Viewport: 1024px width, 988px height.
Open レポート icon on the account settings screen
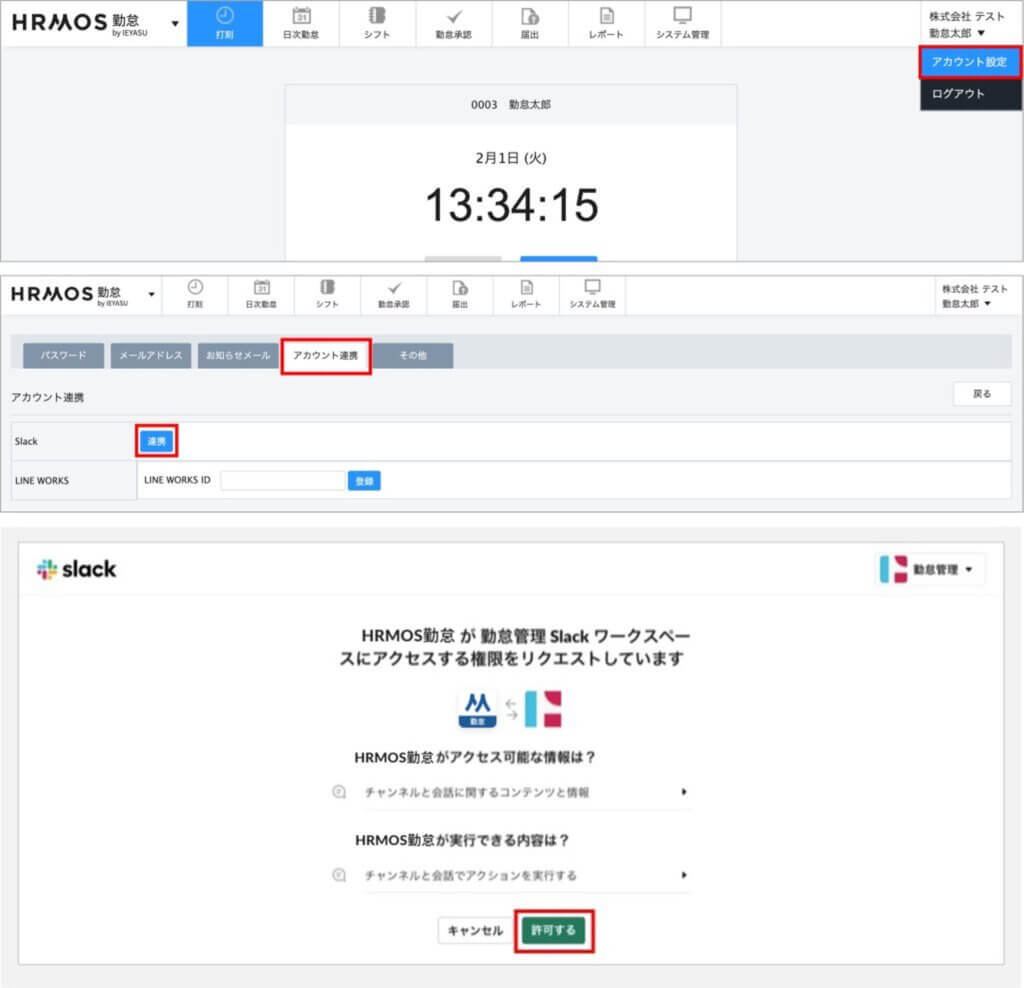click(x=526, y=288)
